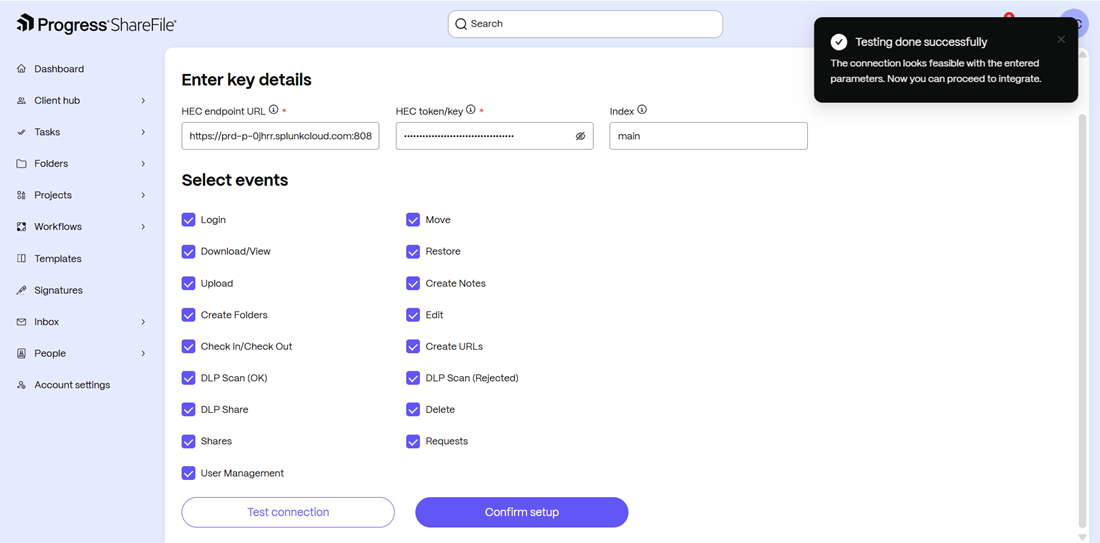The height and width of the screenshot is (543, 1100).
Task: Click the Confirm setup button
Action: pos(522,512)
